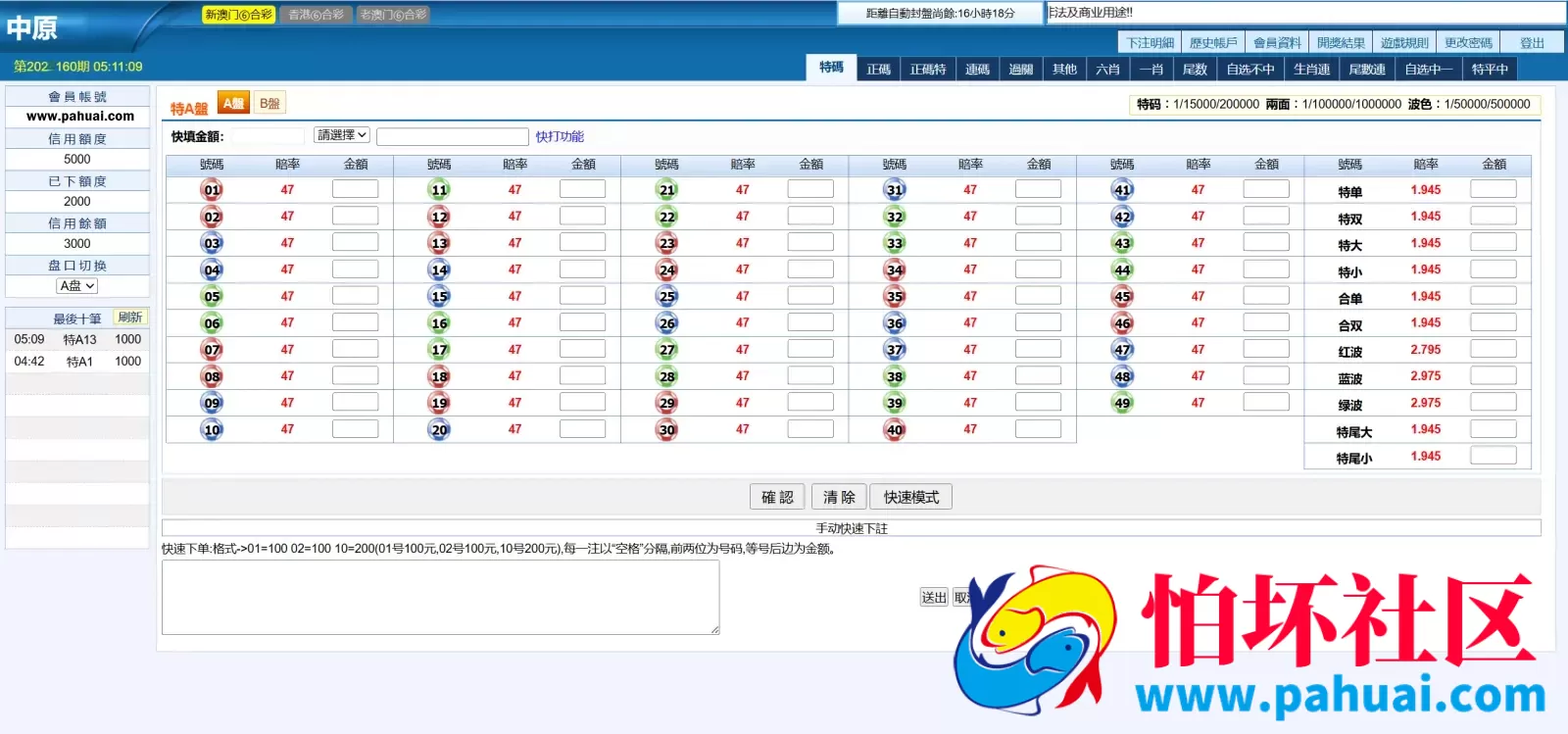Select number ball 30
Viewport: 1568px width, 734px height.
click(x=667, y=429)
